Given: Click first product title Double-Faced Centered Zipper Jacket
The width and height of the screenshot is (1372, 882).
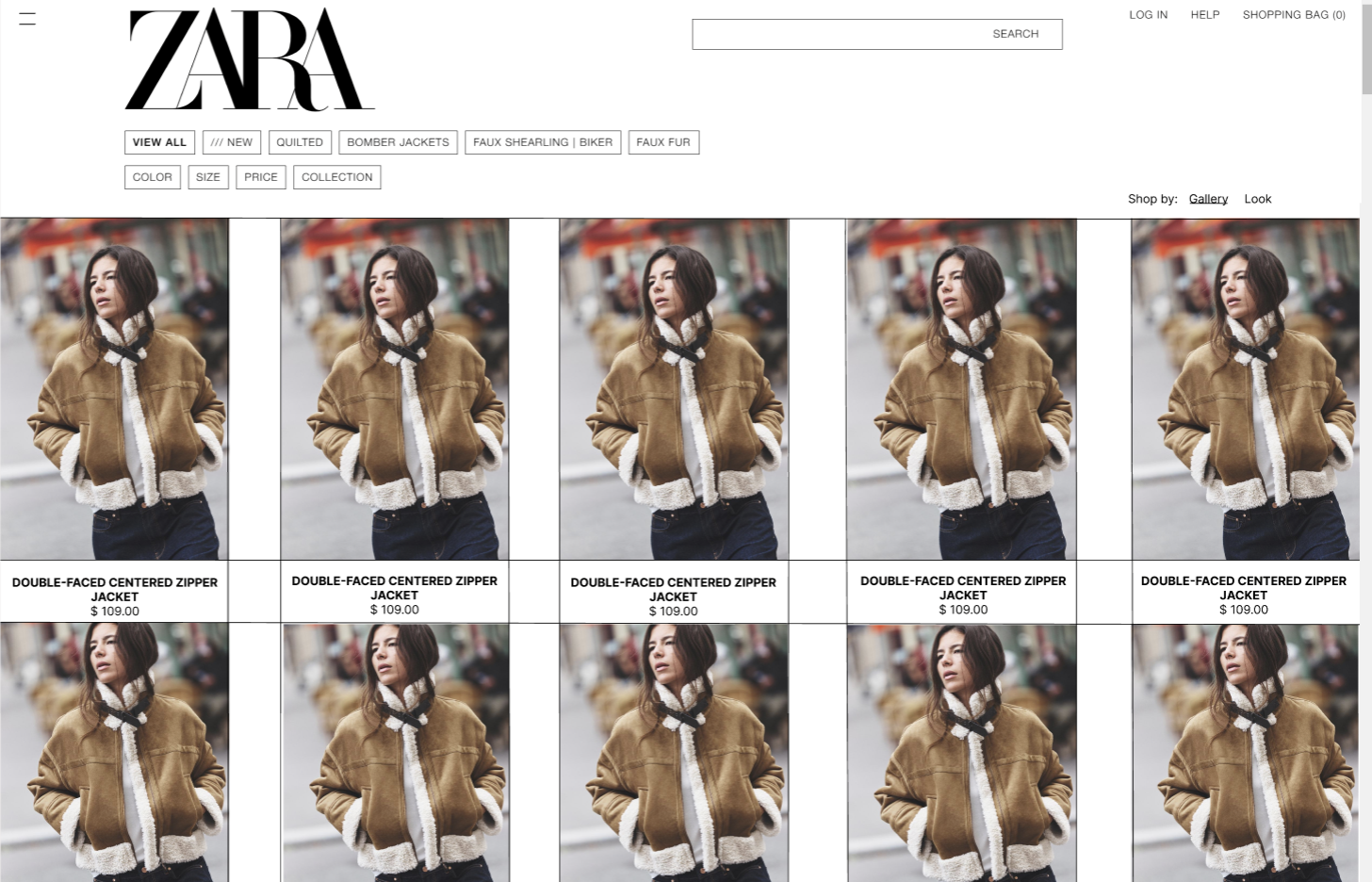Looking at the screenshot, I should [115, 589].
